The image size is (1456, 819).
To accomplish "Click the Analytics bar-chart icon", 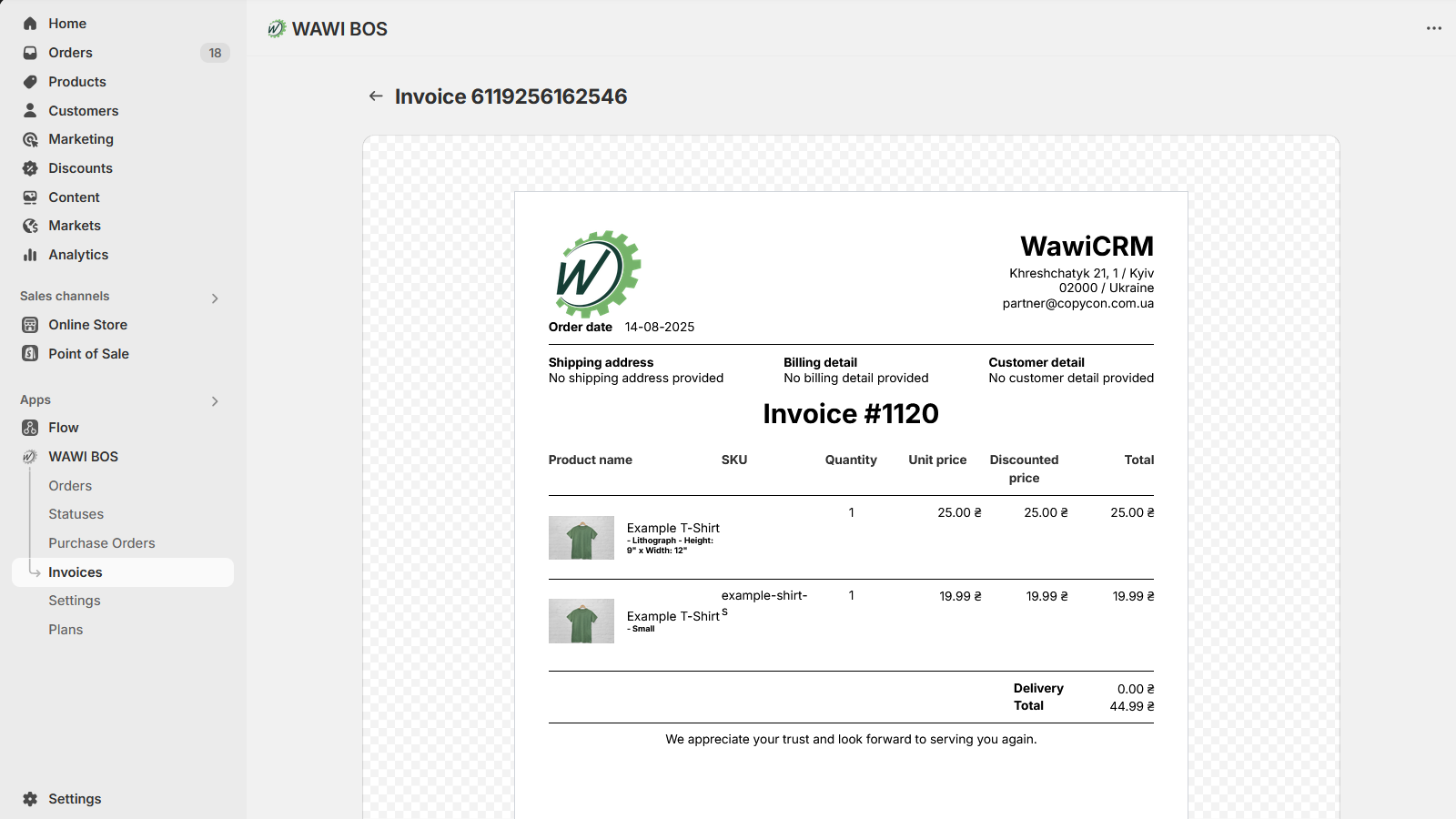I will [x=30, y=255].
